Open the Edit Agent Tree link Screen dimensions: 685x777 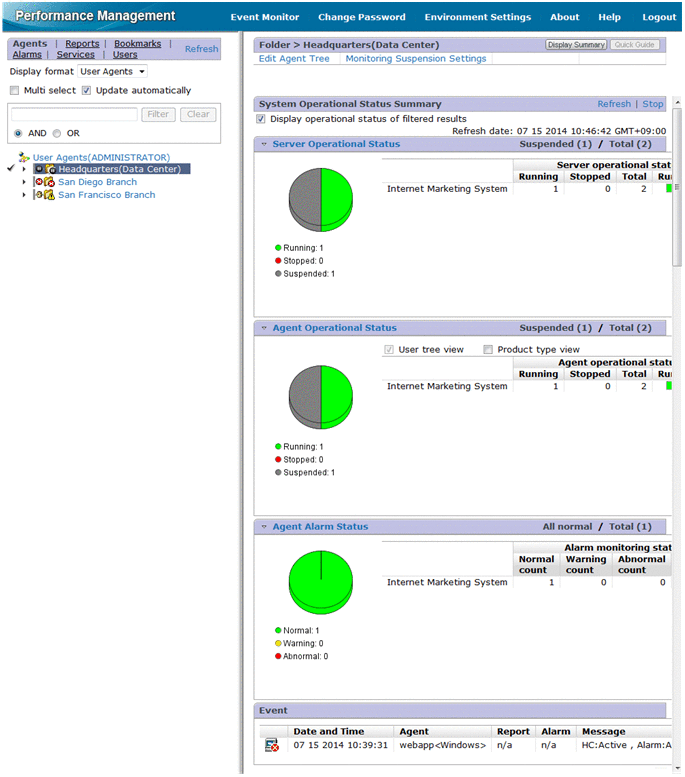coord(294,59)
